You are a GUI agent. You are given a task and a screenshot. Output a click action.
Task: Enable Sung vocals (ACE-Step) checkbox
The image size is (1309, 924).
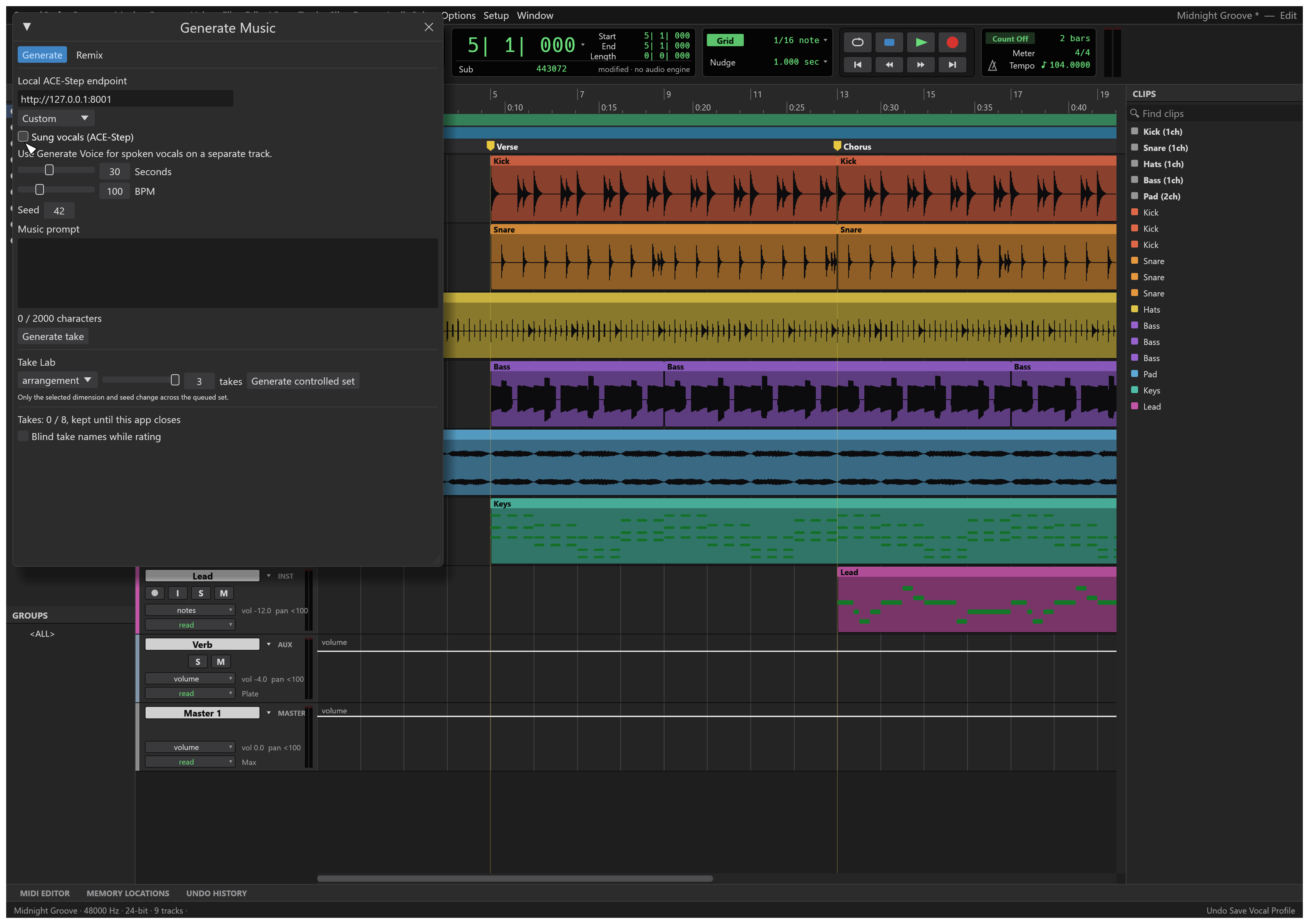[x=23, y=136]
